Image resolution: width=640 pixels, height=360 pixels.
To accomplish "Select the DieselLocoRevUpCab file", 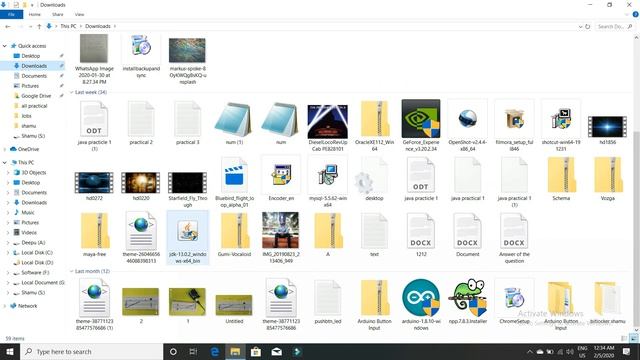I will pyautogui.click(x=327, y=121).
